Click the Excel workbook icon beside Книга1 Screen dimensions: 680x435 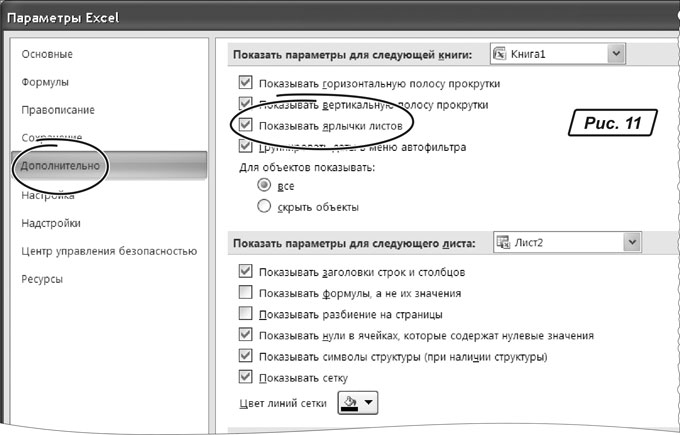pyautogui.click(x=502, y=53)
